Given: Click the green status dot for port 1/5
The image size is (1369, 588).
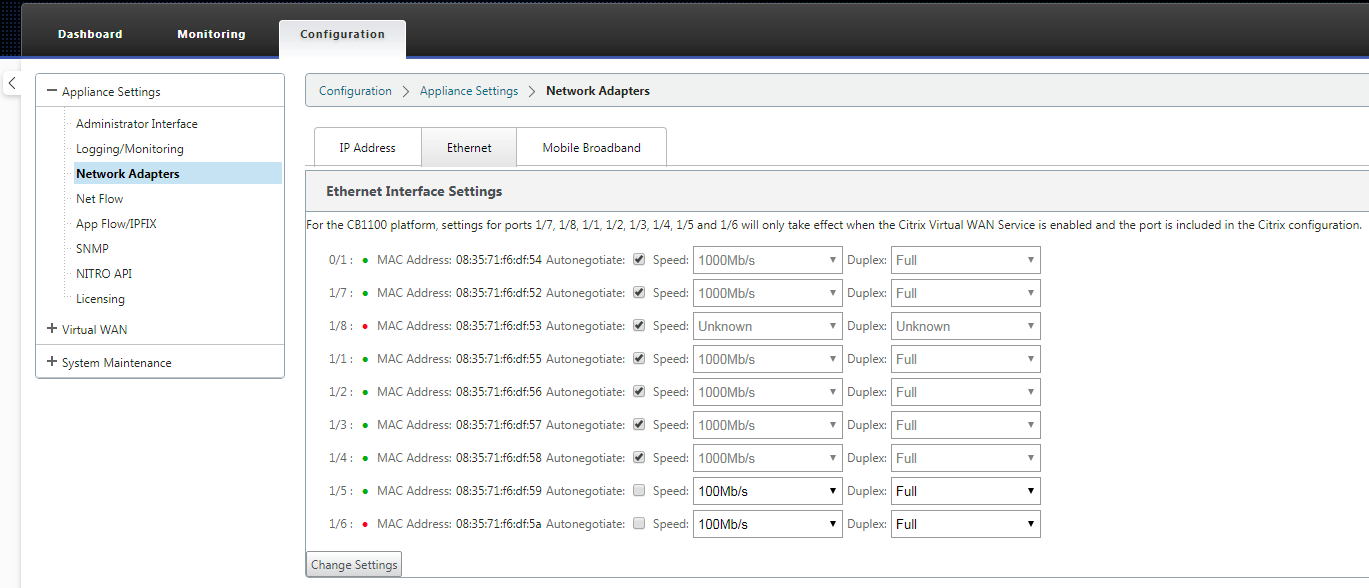Looking at the screenshot, I should pyautogui.click(x=365, y=492).
